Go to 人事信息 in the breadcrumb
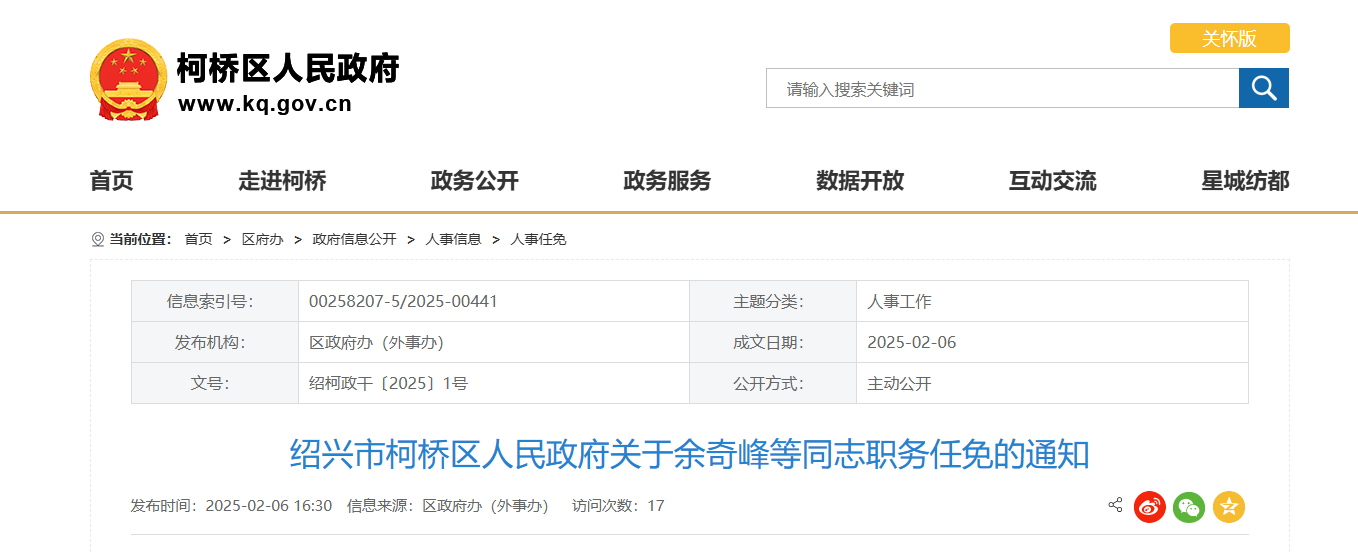 (453, 239)
